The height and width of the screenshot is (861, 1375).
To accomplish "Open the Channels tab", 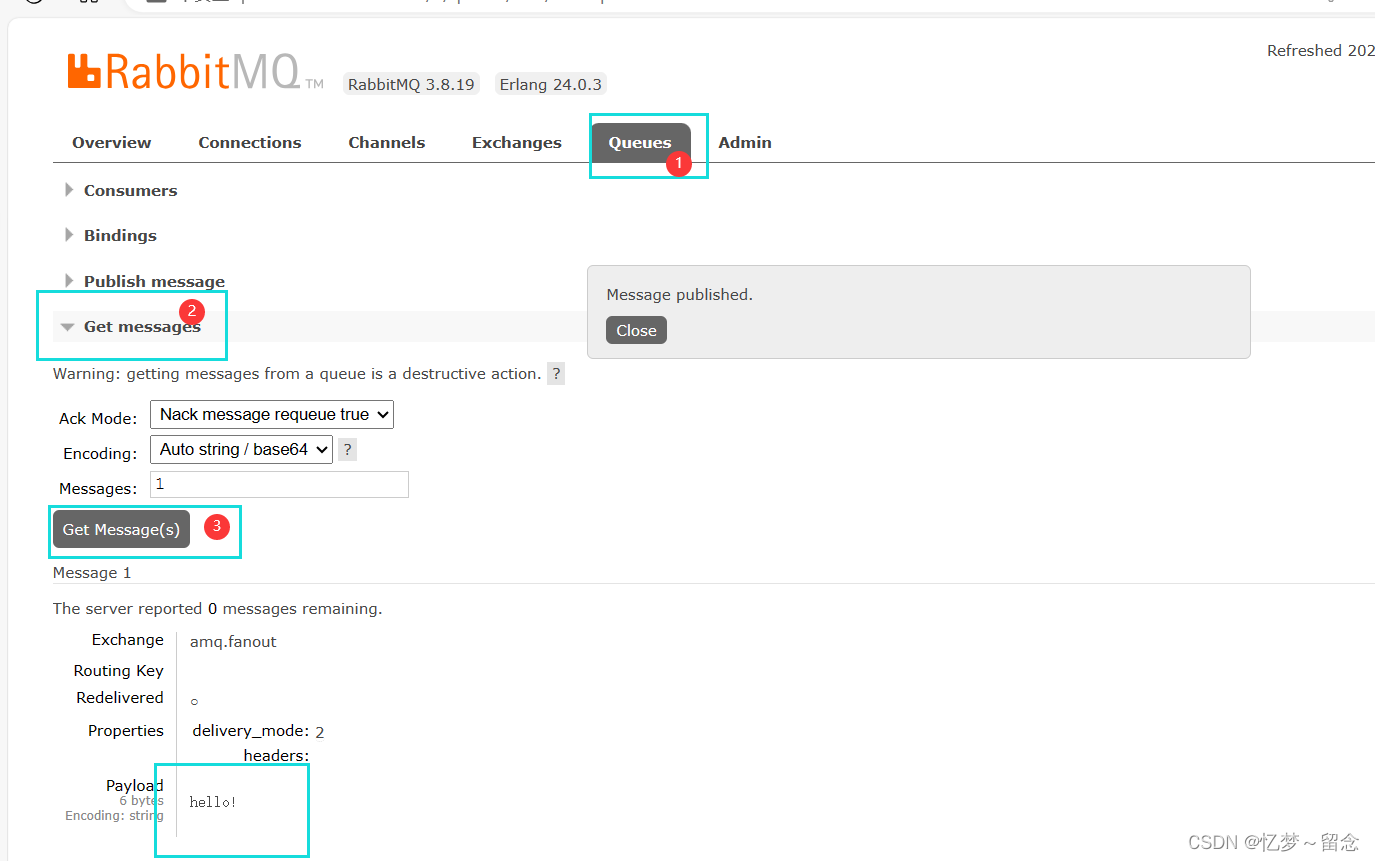I will (386, 142).
